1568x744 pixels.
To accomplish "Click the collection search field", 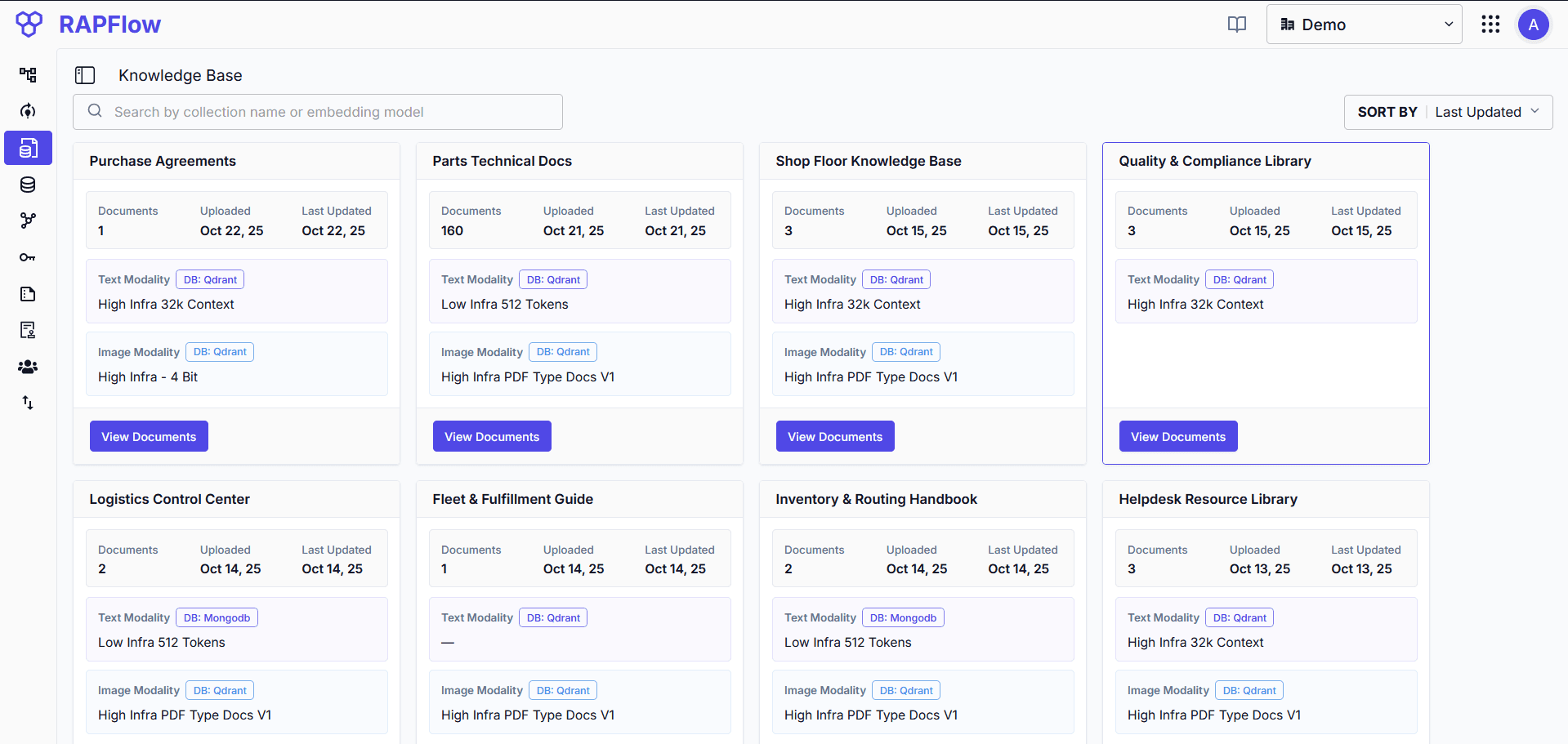I will [x=318, y=112].
